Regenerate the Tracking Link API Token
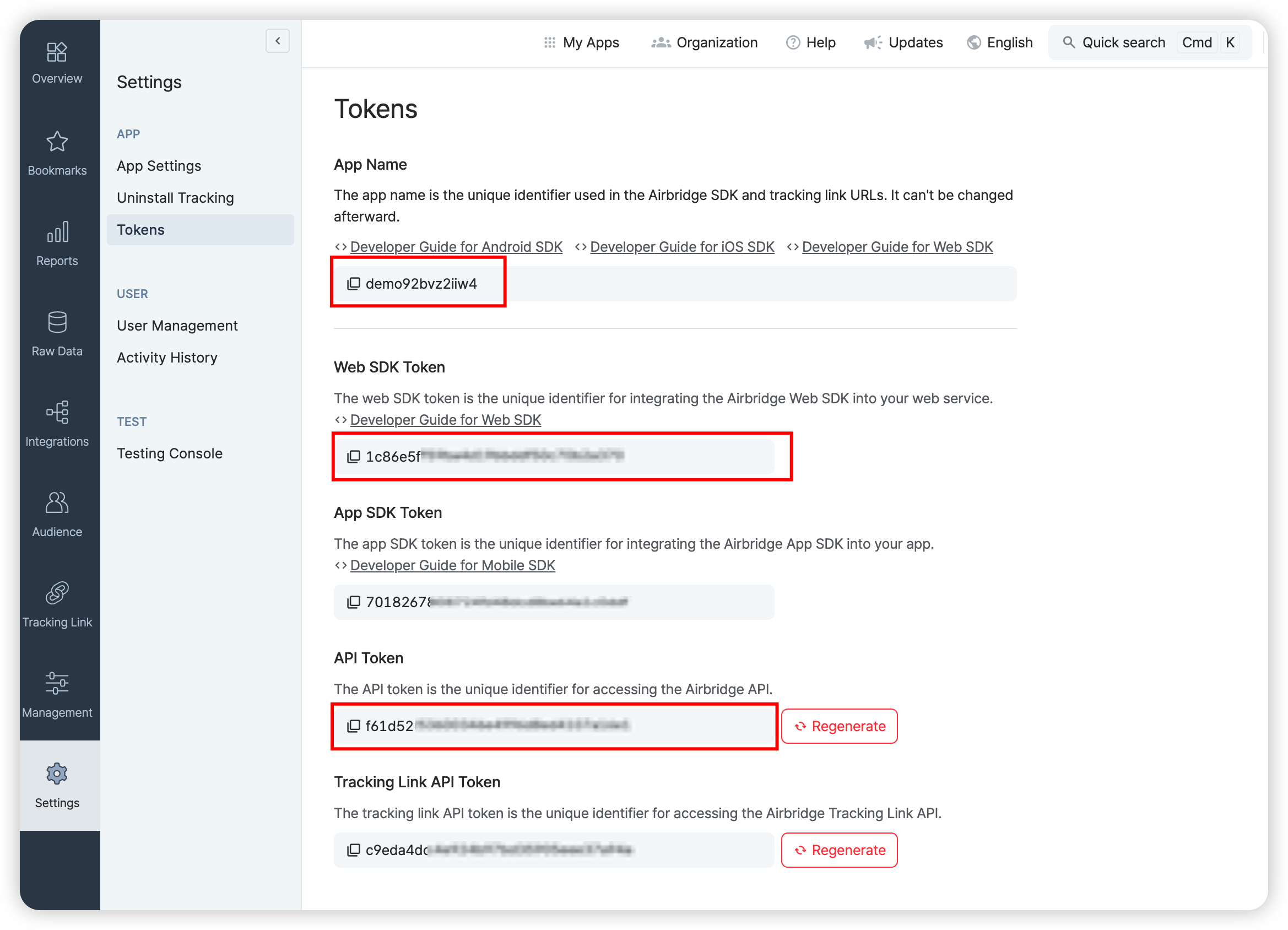This screenshot has height=930, width=1288. (839, 850)
